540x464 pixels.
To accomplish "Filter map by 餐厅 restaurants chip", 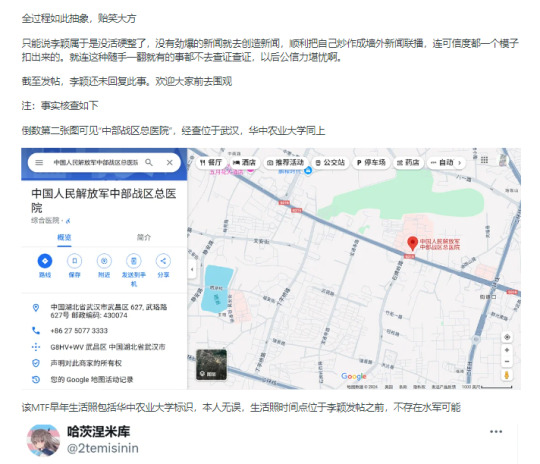I will (x=211, y=162).
